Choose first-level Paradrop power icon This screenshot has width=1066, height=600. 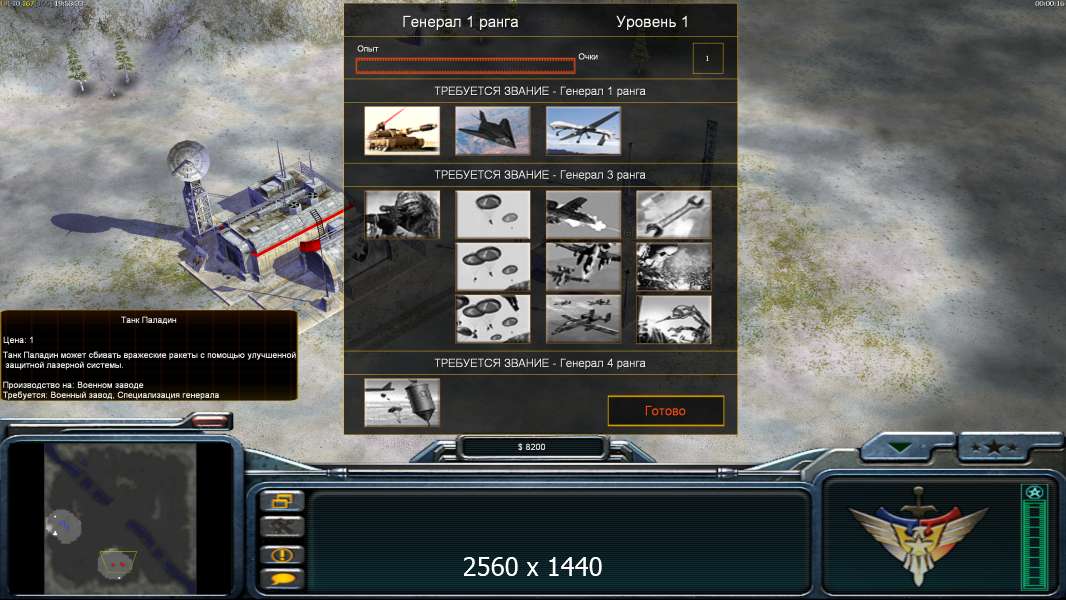coord(492,215)
